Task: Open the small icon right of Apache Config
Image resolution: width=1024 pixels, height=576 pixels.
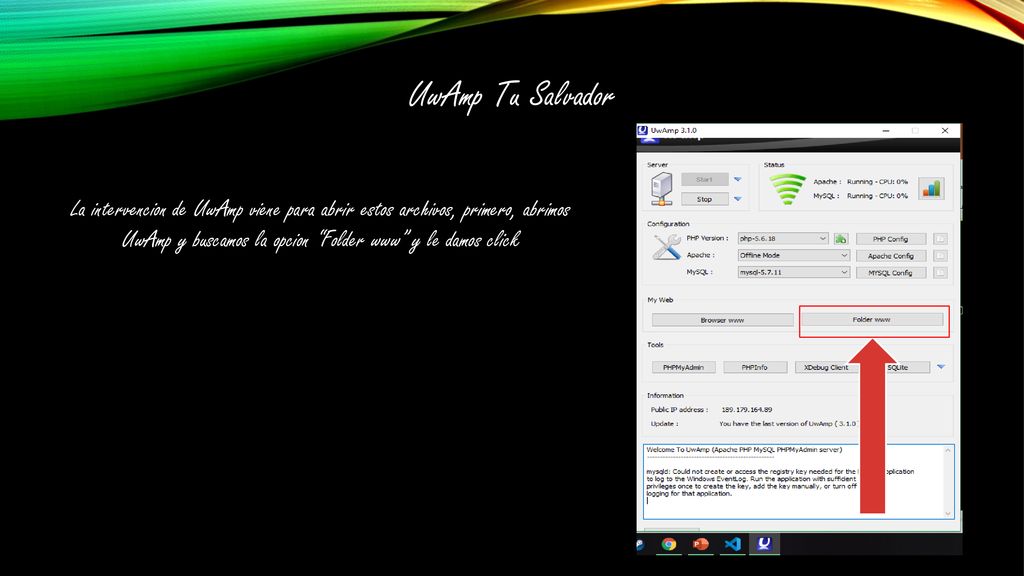Action: 940,256
